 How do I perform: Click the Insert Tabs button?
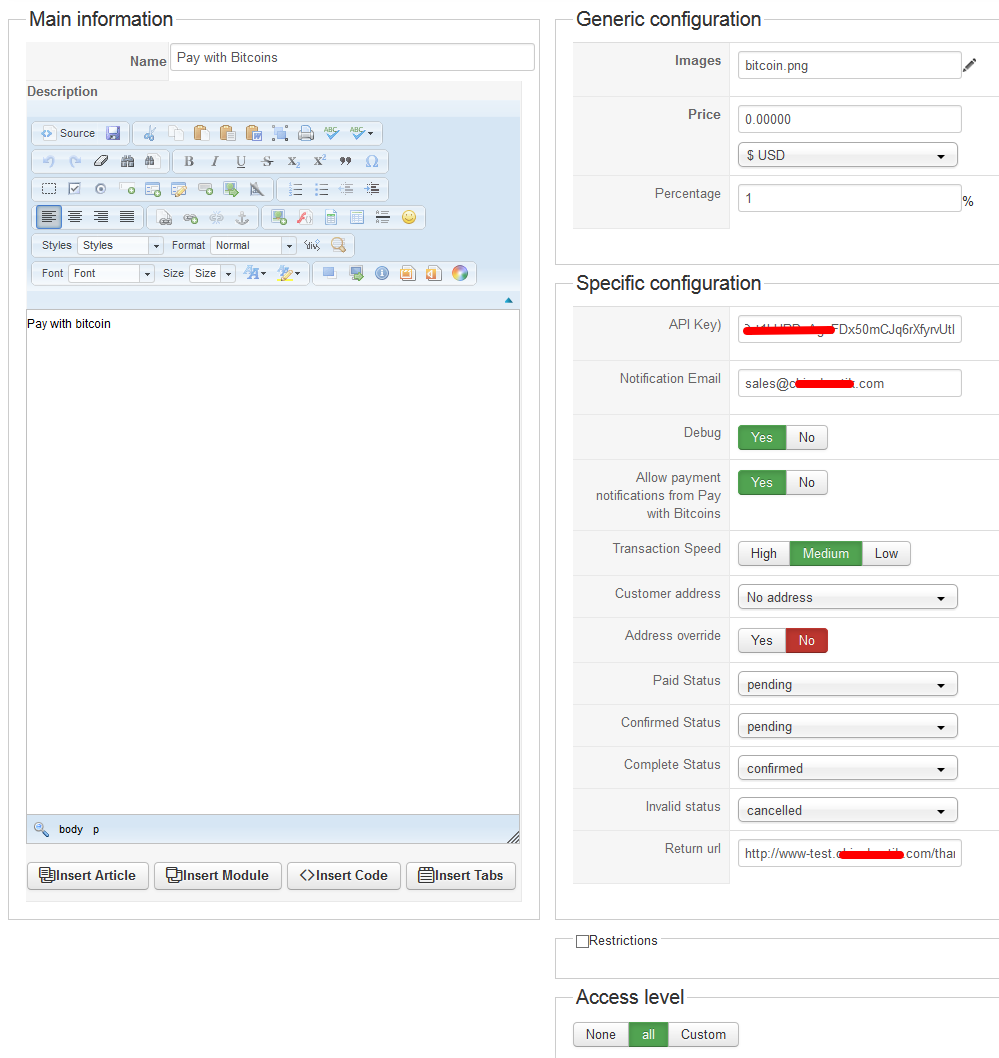[461, 876]
